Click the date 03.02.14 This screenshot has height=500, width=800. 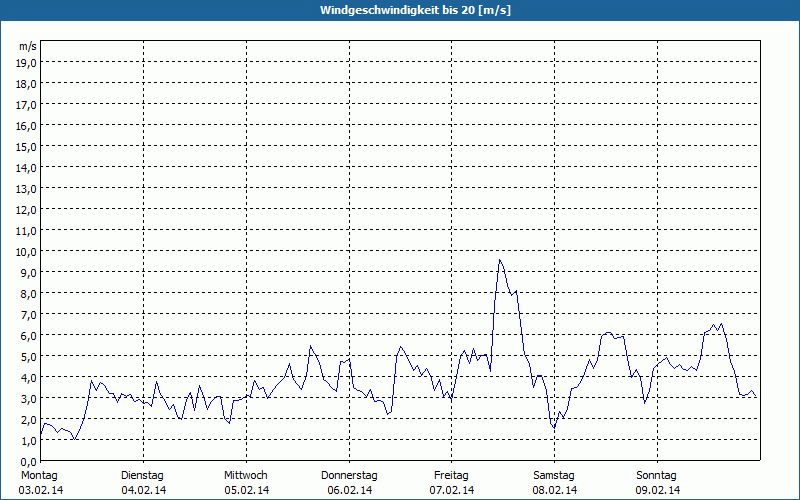click(x=41, y=490)
